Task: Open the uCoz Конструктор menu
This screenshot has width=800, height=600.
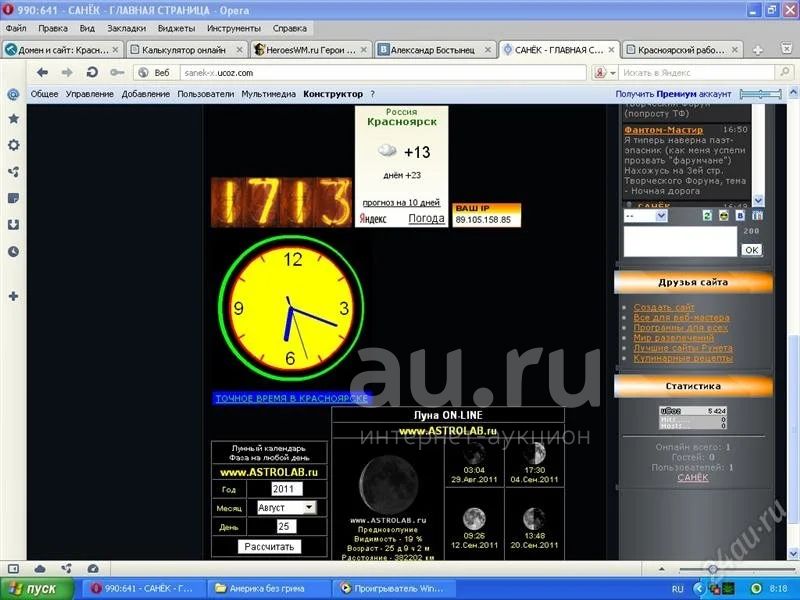Action: 333,94
